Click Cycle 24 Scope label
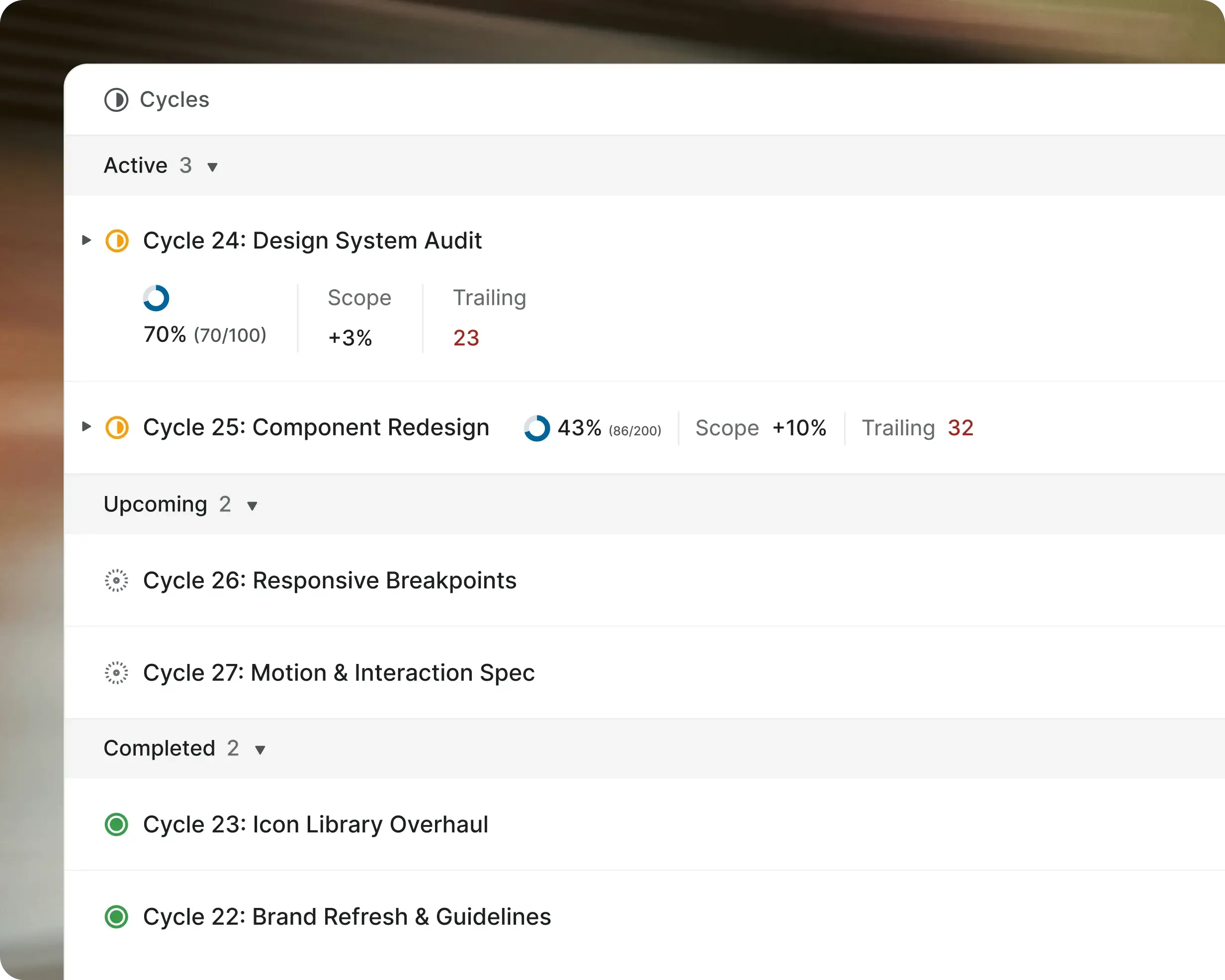 click(359, 298)
